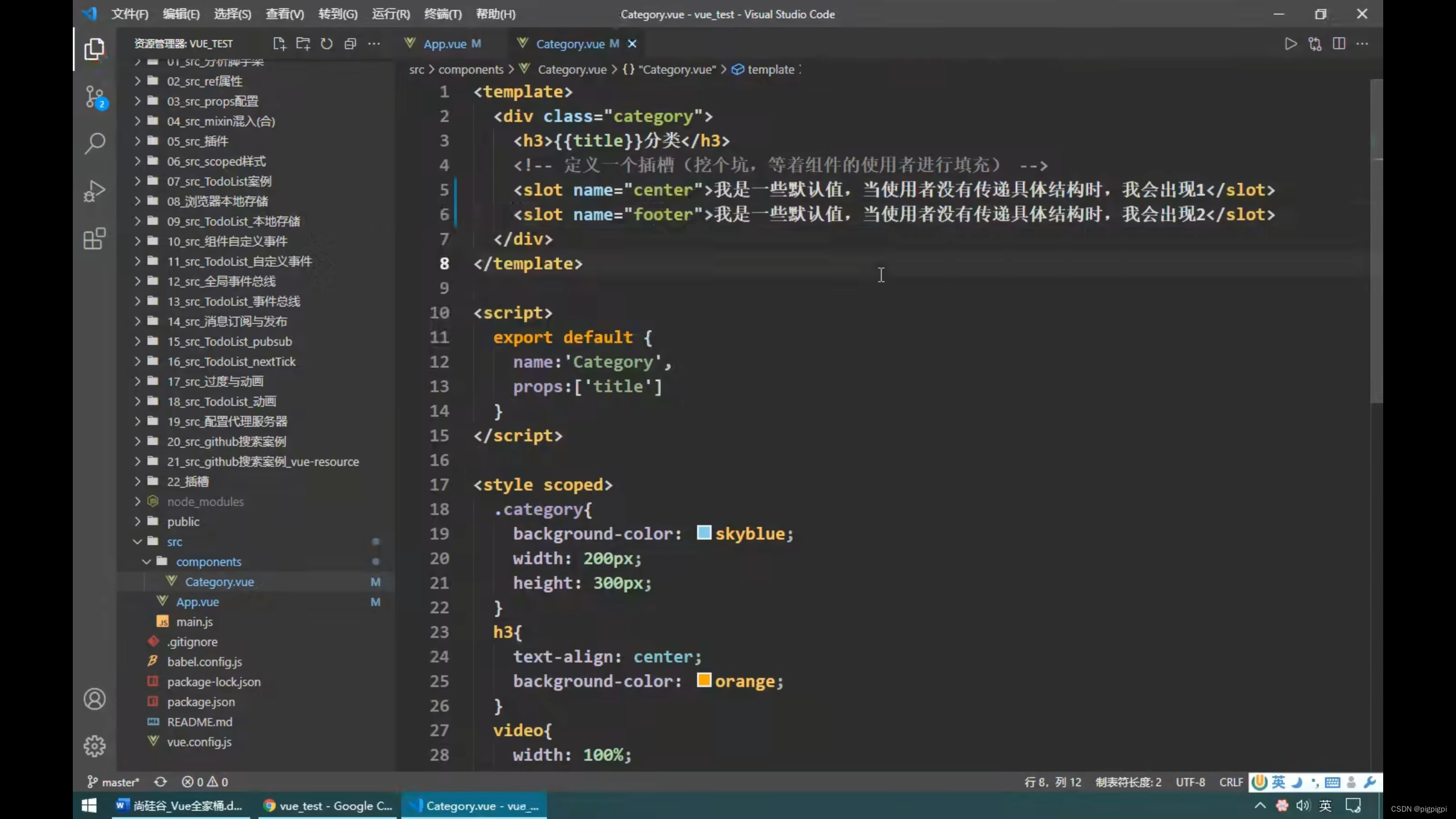Click the 英 input method indicator in tray
This screenshot has height=819, width=1456.
[1325, 805]
